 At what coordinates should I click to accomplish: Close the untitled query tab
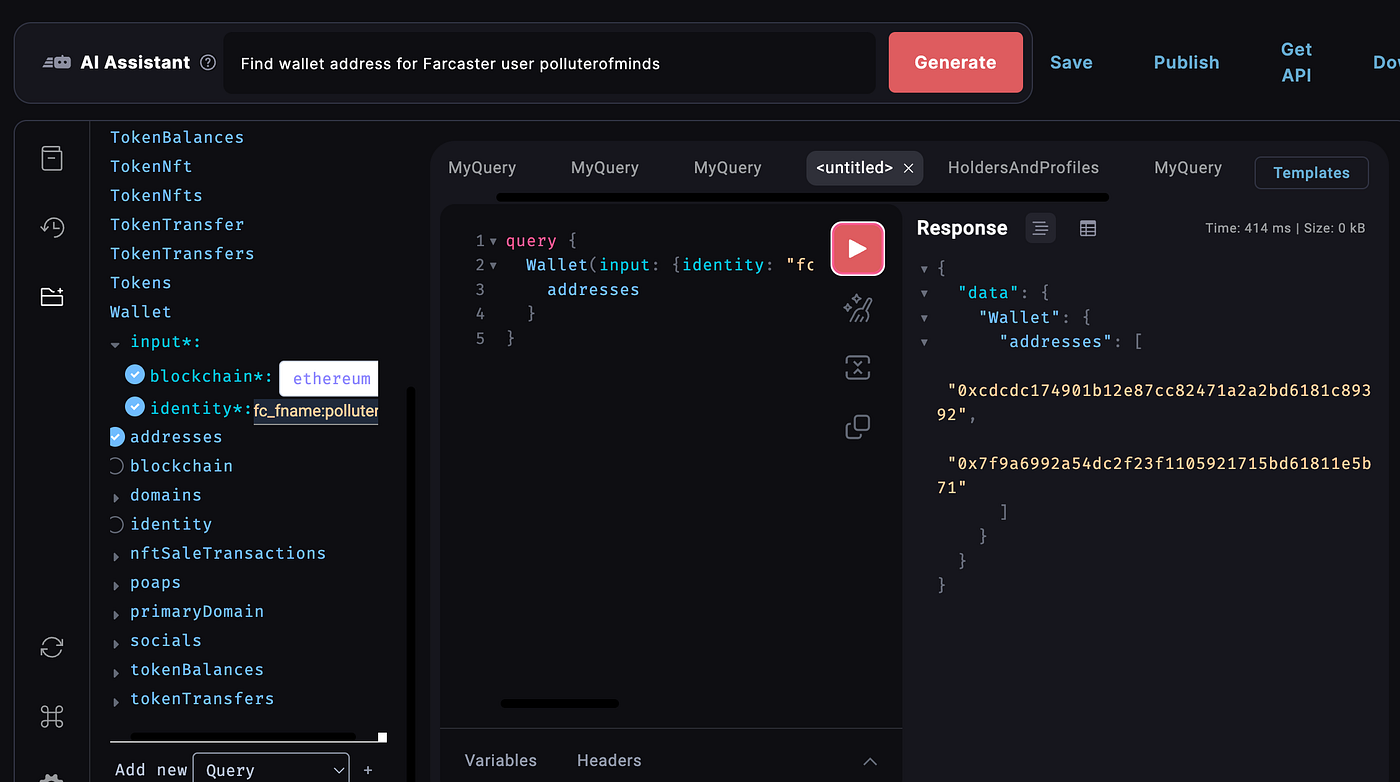[x=908, y=168]
